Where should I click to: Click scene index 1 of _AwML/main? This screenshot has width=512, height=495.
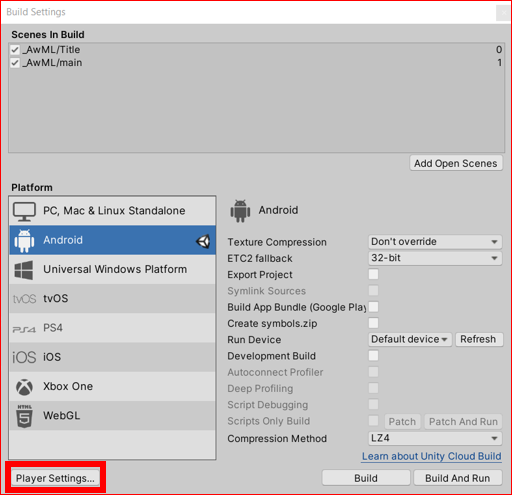499,63
